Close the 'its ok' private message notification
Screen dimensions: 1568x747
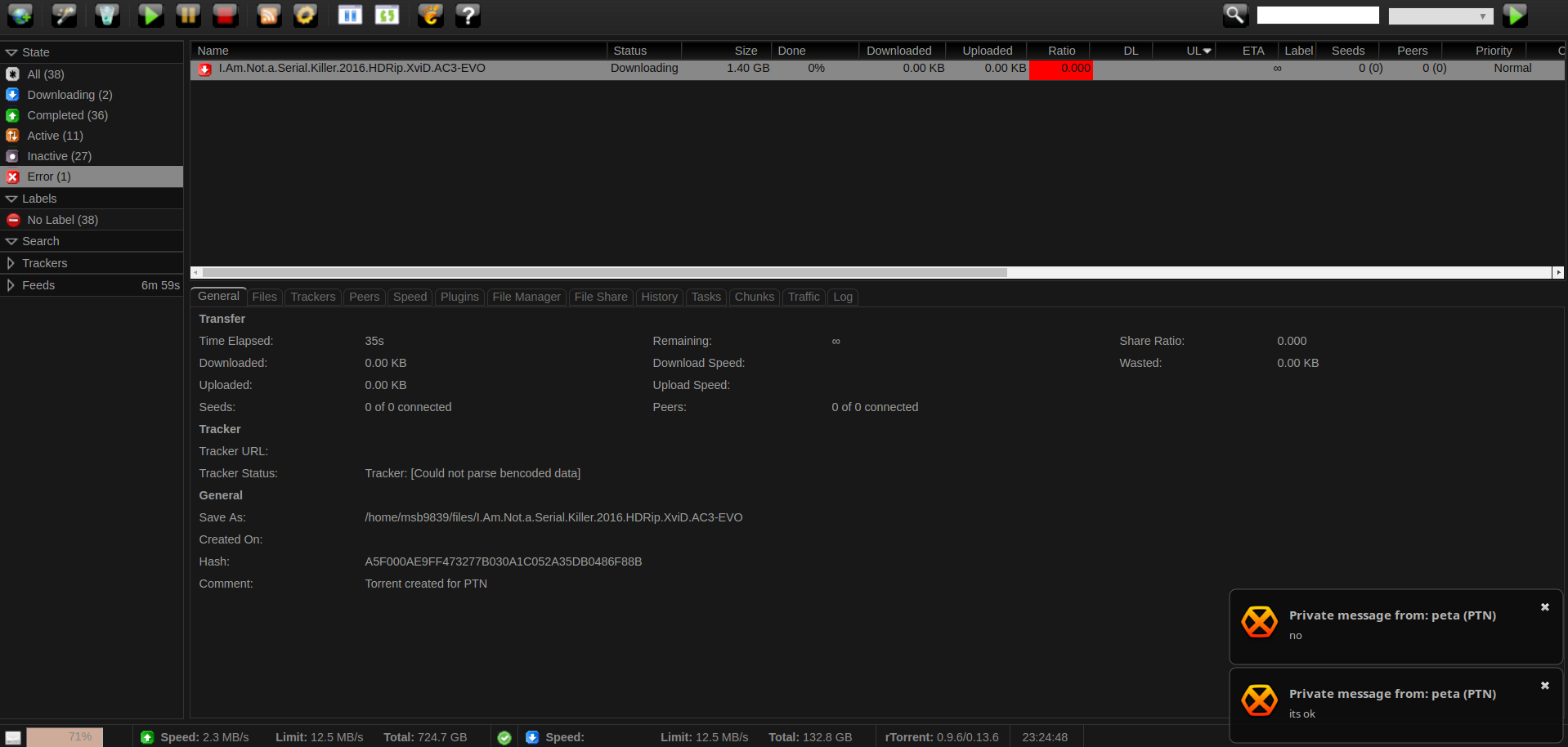[1545, 686]
